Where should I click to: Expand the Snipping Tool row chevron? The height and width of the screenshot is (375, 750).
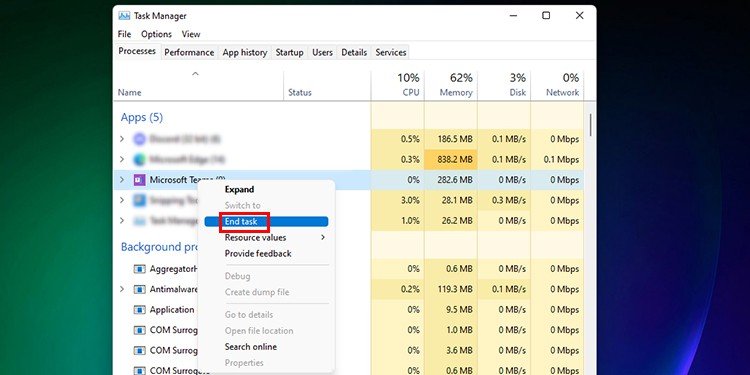(122, 200)
